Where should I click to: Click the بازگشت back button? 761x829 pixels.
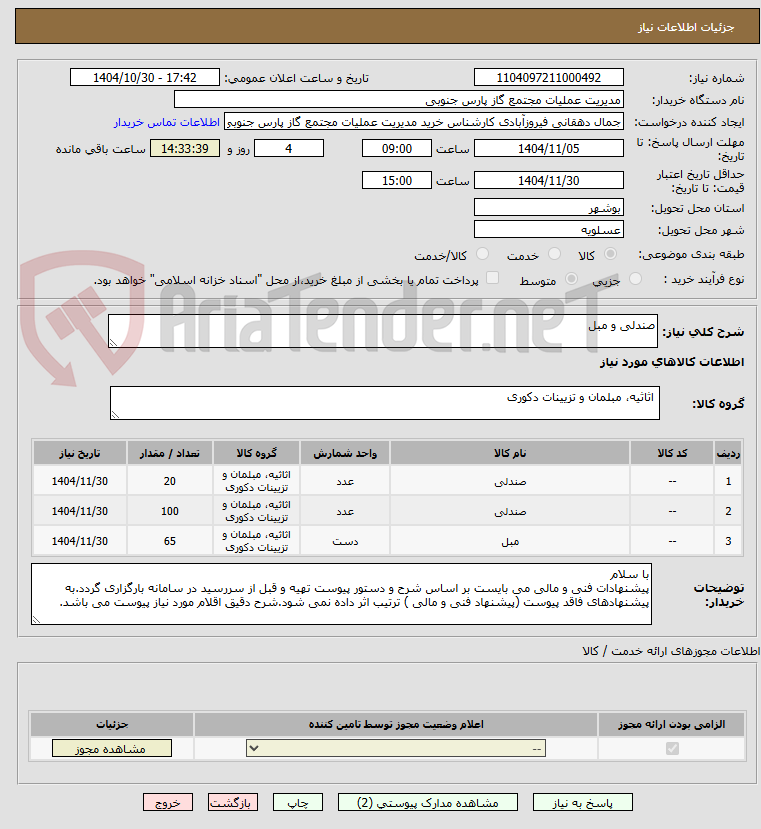233,803
